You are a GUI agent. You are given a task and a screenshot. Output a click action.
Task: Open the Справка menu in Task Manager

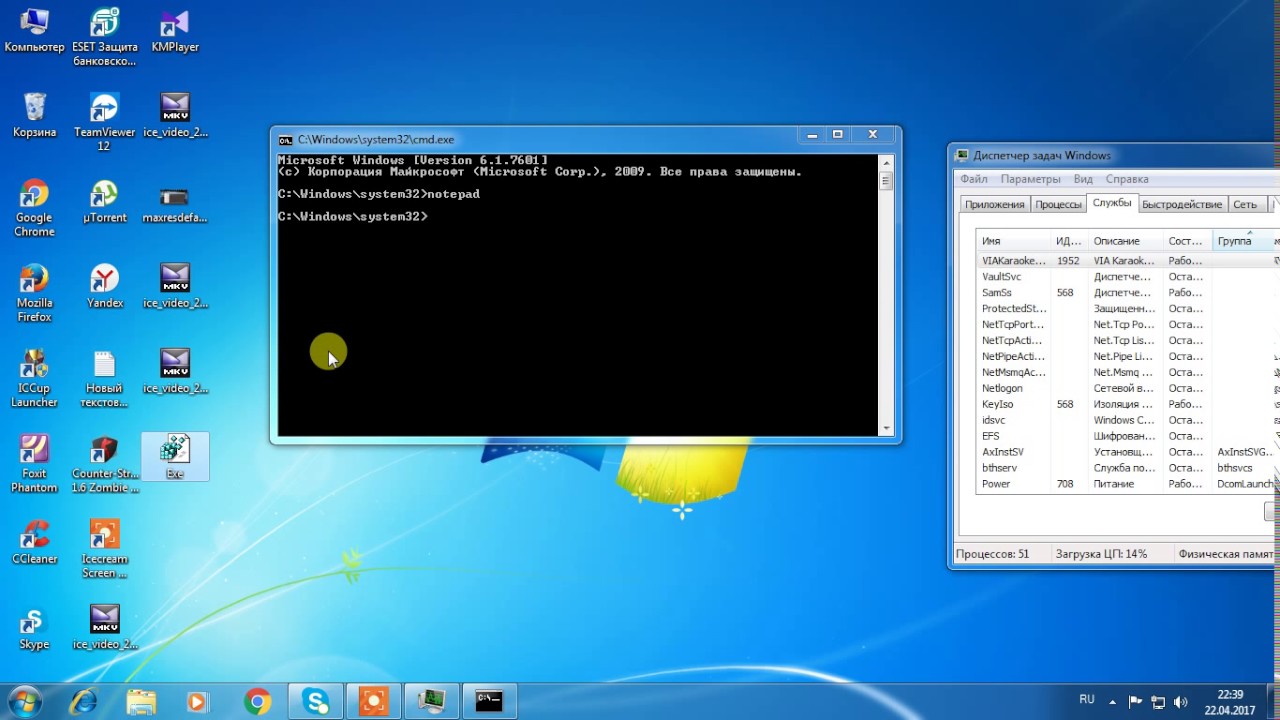point(1127,179)
